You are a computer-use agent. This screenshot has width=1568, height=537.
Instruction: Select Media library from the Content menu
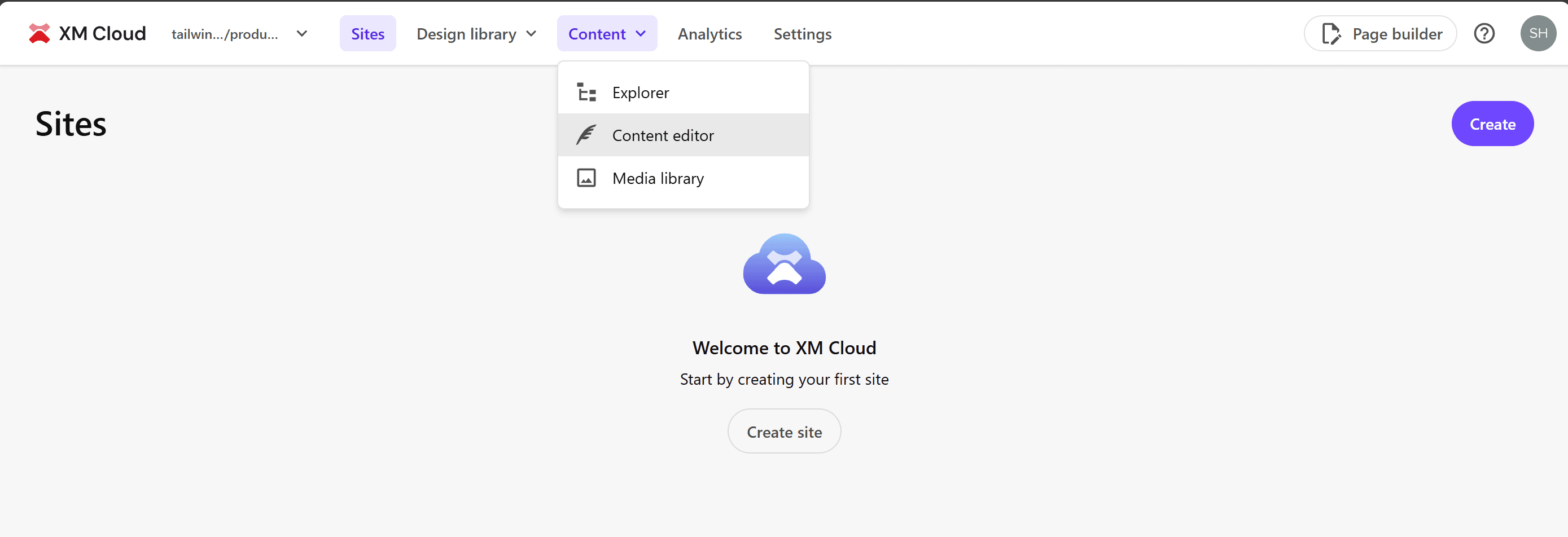pyautogui.click(x=658, y=178)
